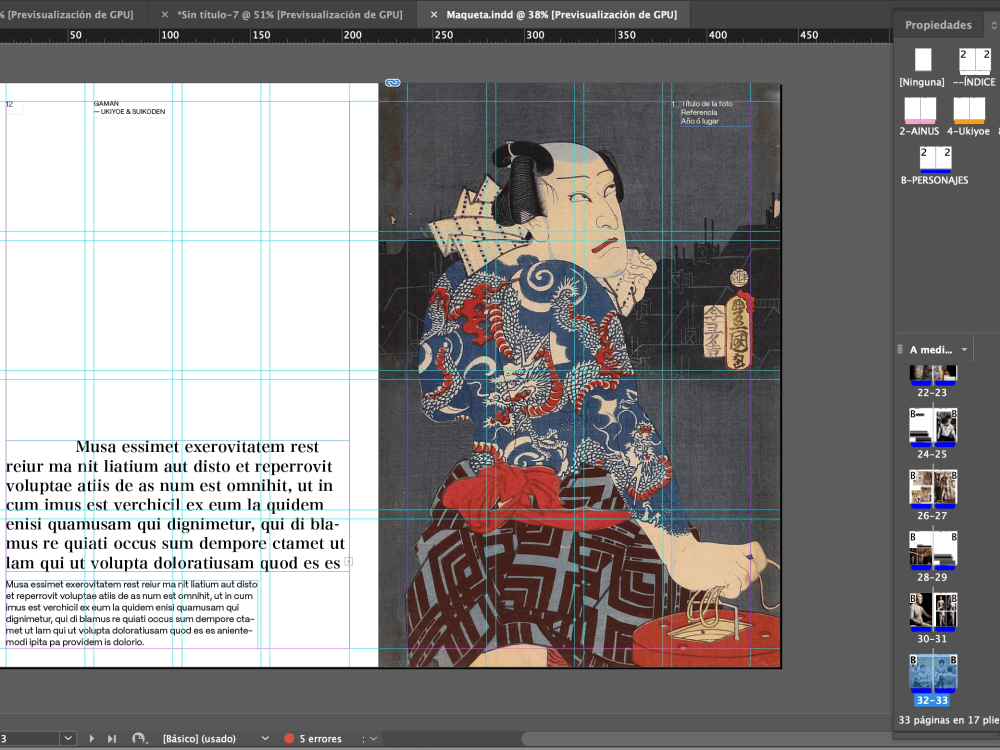
Task: Select spread 26-27 thumbnail
Action: tap(932, 489)
